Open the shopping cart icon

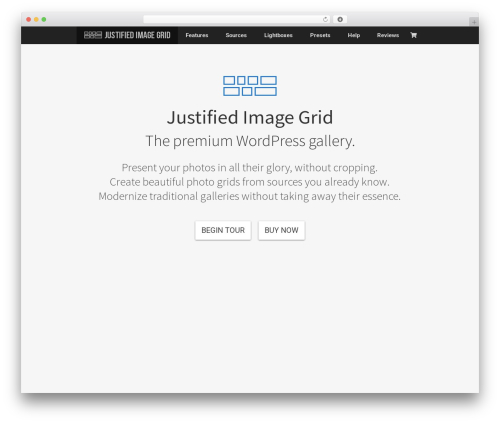(x=413, y=35)
